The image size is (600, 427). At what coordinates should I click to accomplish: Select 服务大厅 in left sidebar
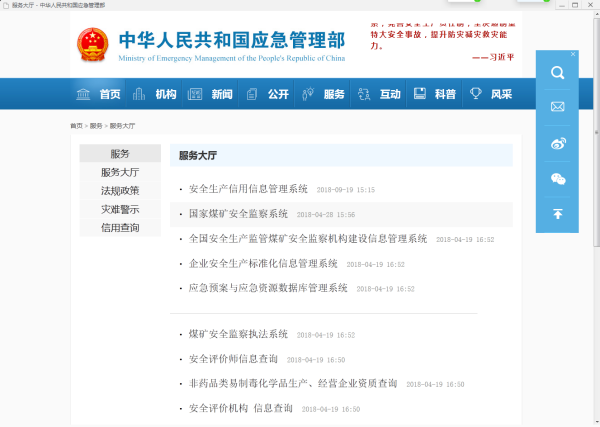120,172
